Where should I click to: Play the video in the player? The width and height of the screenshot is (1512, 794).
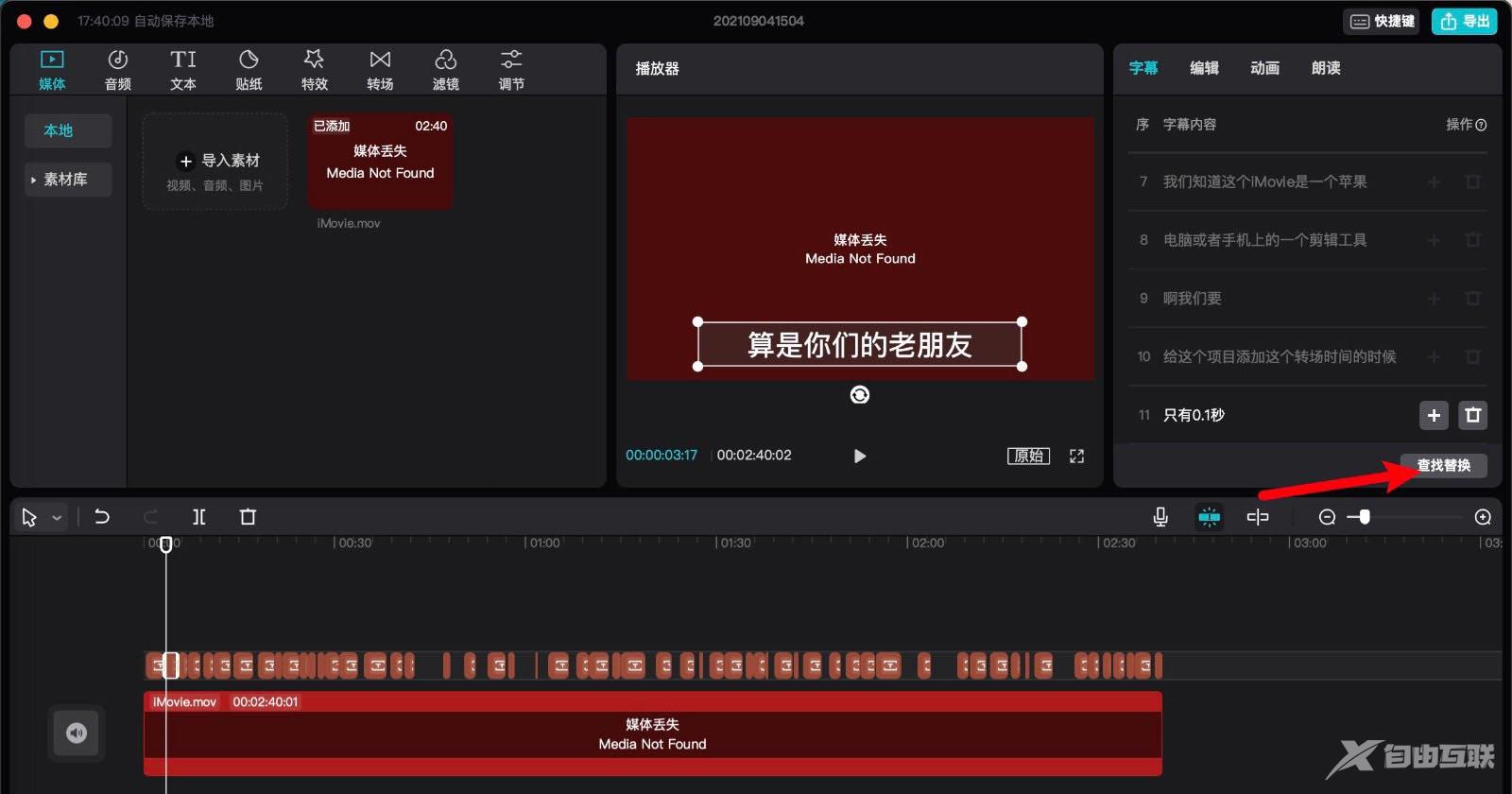click(x=859, y=456)
